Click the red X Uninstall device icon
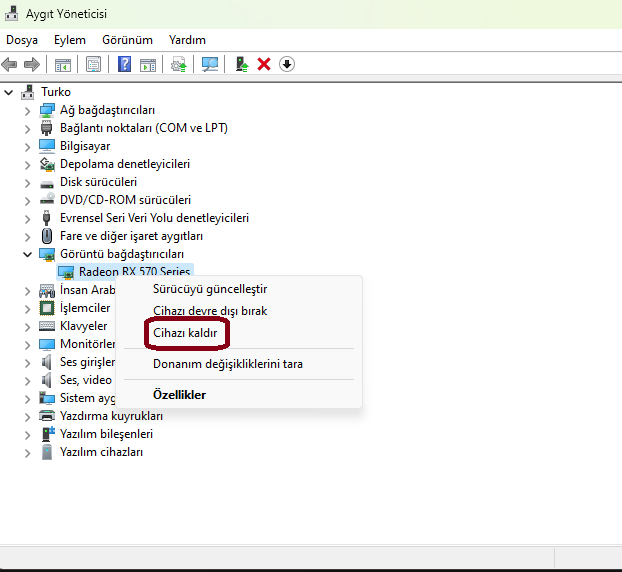 click(264, 64)
